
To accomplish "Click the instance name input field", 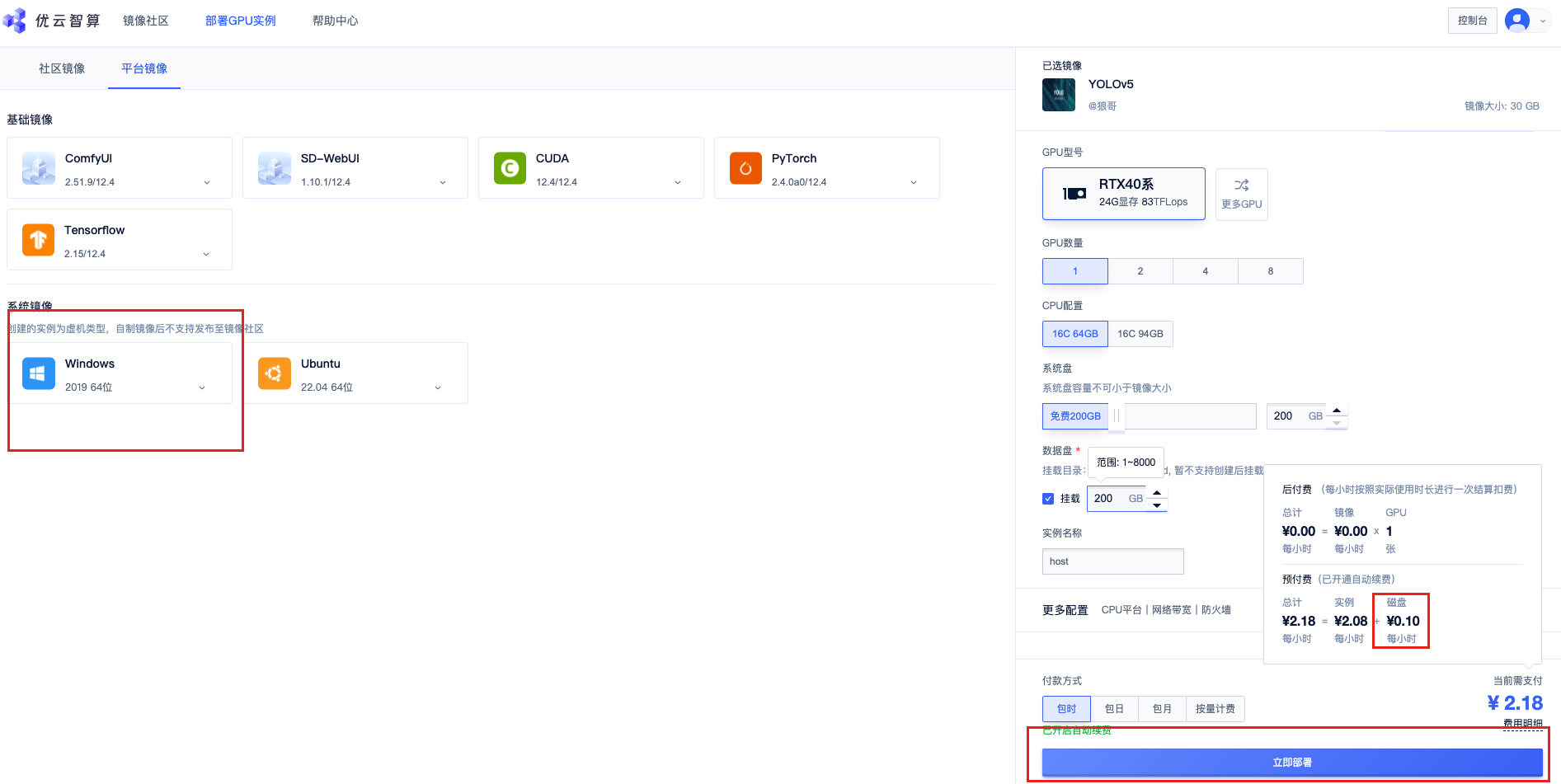I will coord(1112,561).
